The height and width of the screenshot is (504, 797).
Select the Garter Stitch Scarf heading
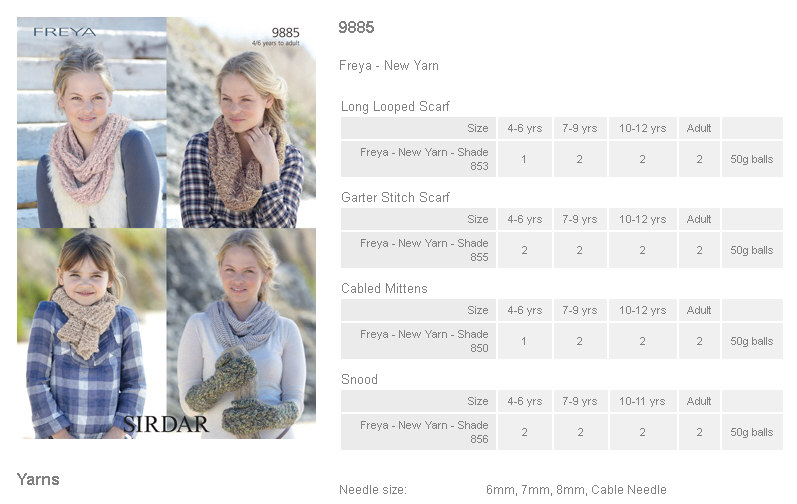pyautogui.click(x=395, y=197)
